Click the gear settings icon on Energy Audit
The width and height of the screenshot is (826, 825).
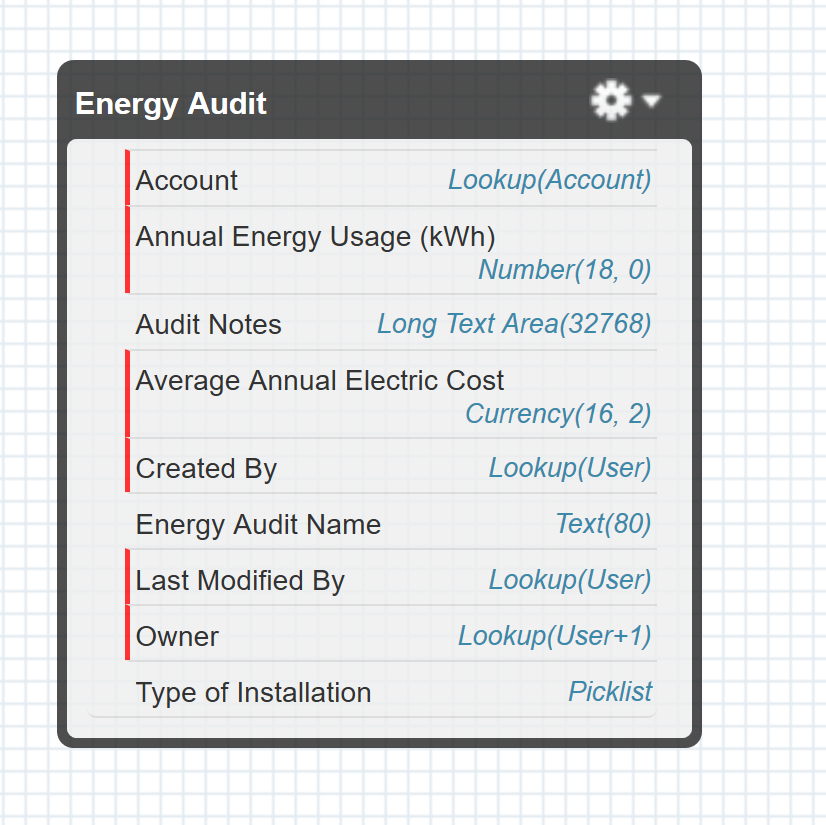(611, 101)
